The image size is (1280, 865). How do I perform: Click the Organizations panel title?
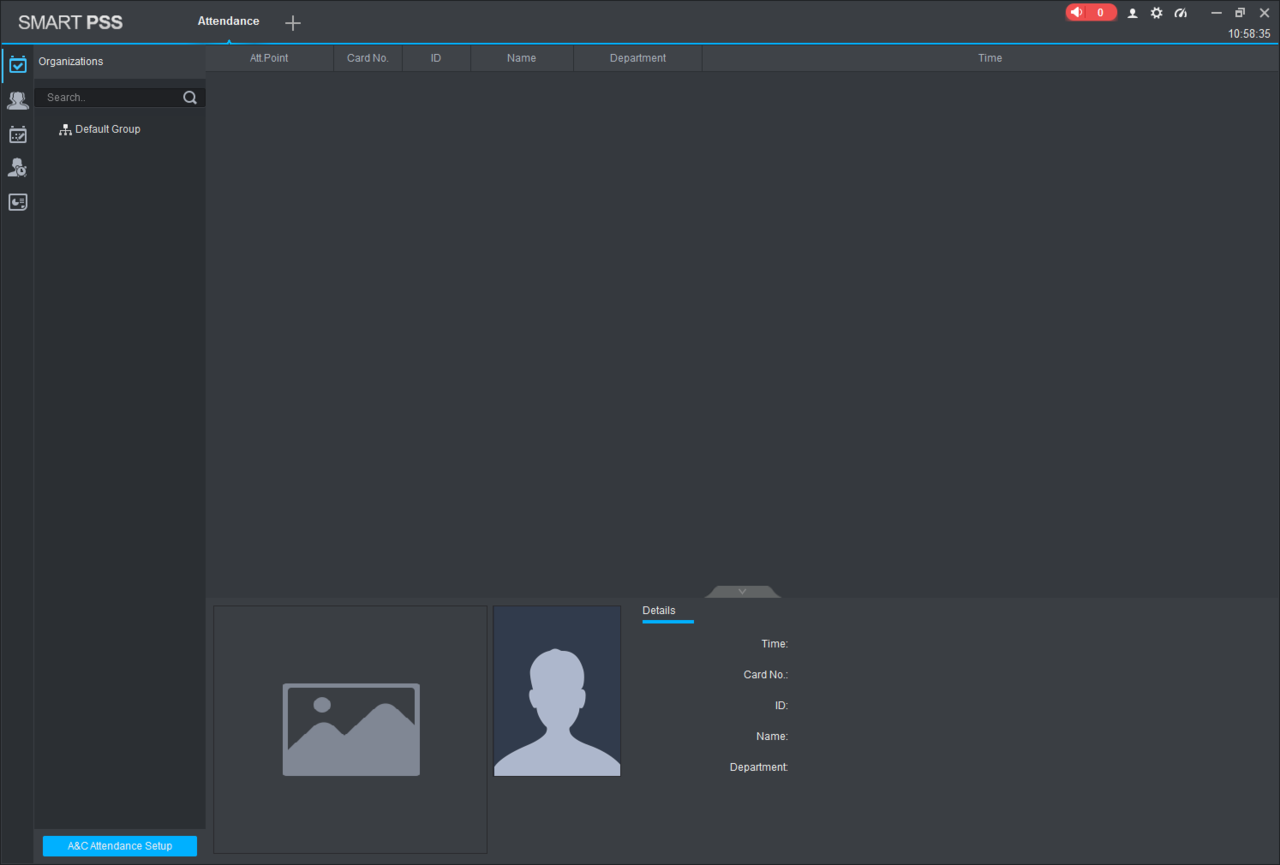[71, 62]
